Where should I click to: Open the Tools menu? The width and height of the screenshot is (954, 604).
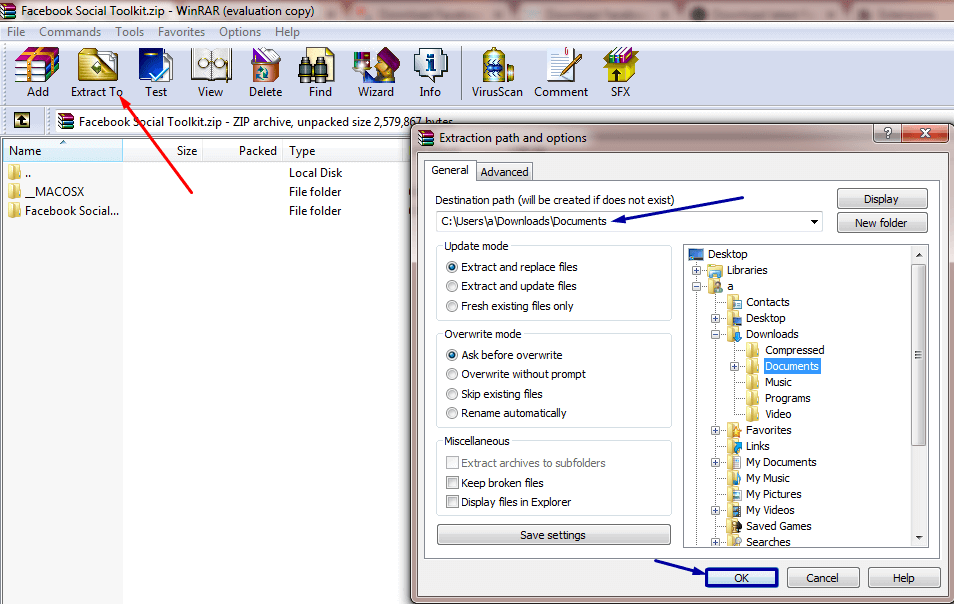[130, 32]
